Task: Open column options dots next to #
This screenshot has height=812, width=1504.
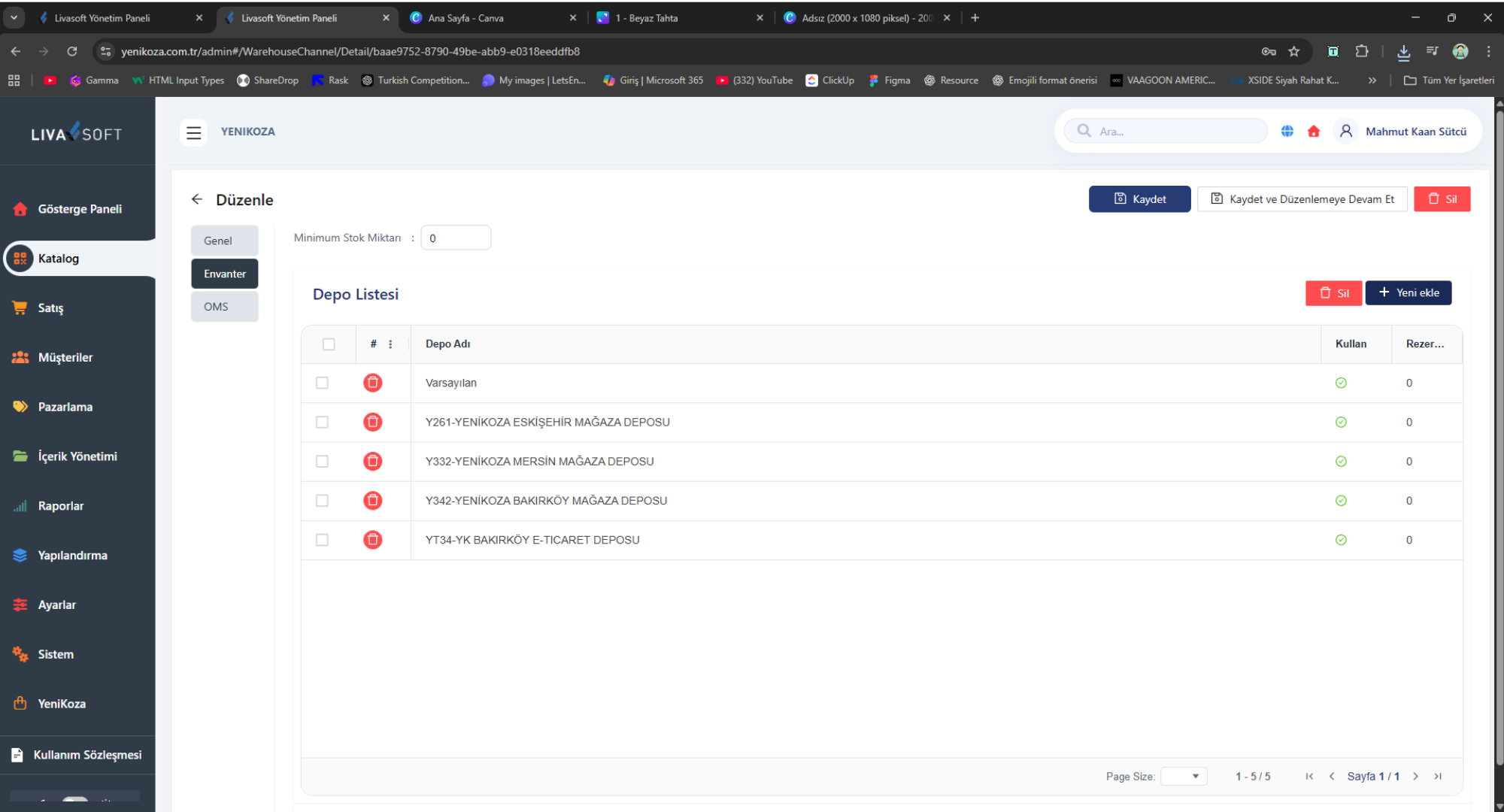Action: (390, 344)
